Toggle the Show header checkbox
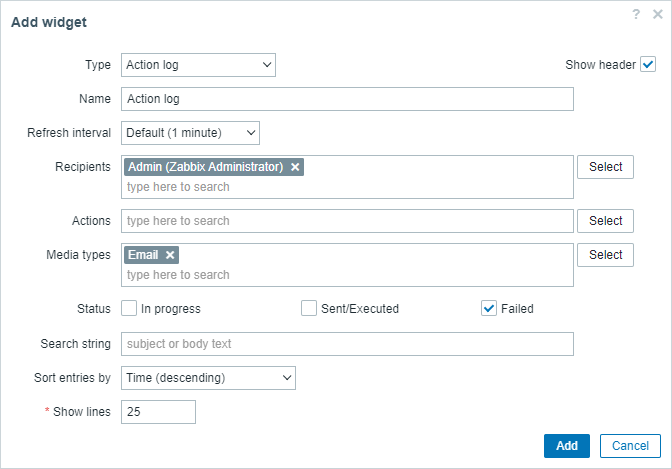Image resolution: width=672 pixels, height=469 pixels. (x=648, y=65)
